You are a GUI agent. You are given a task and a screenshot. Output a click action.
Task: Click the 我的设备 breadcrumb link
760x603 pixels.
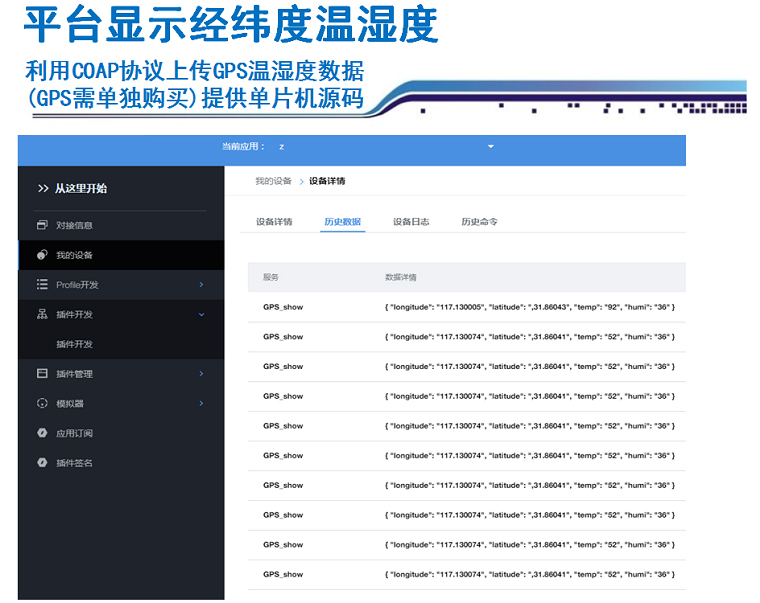273,181
